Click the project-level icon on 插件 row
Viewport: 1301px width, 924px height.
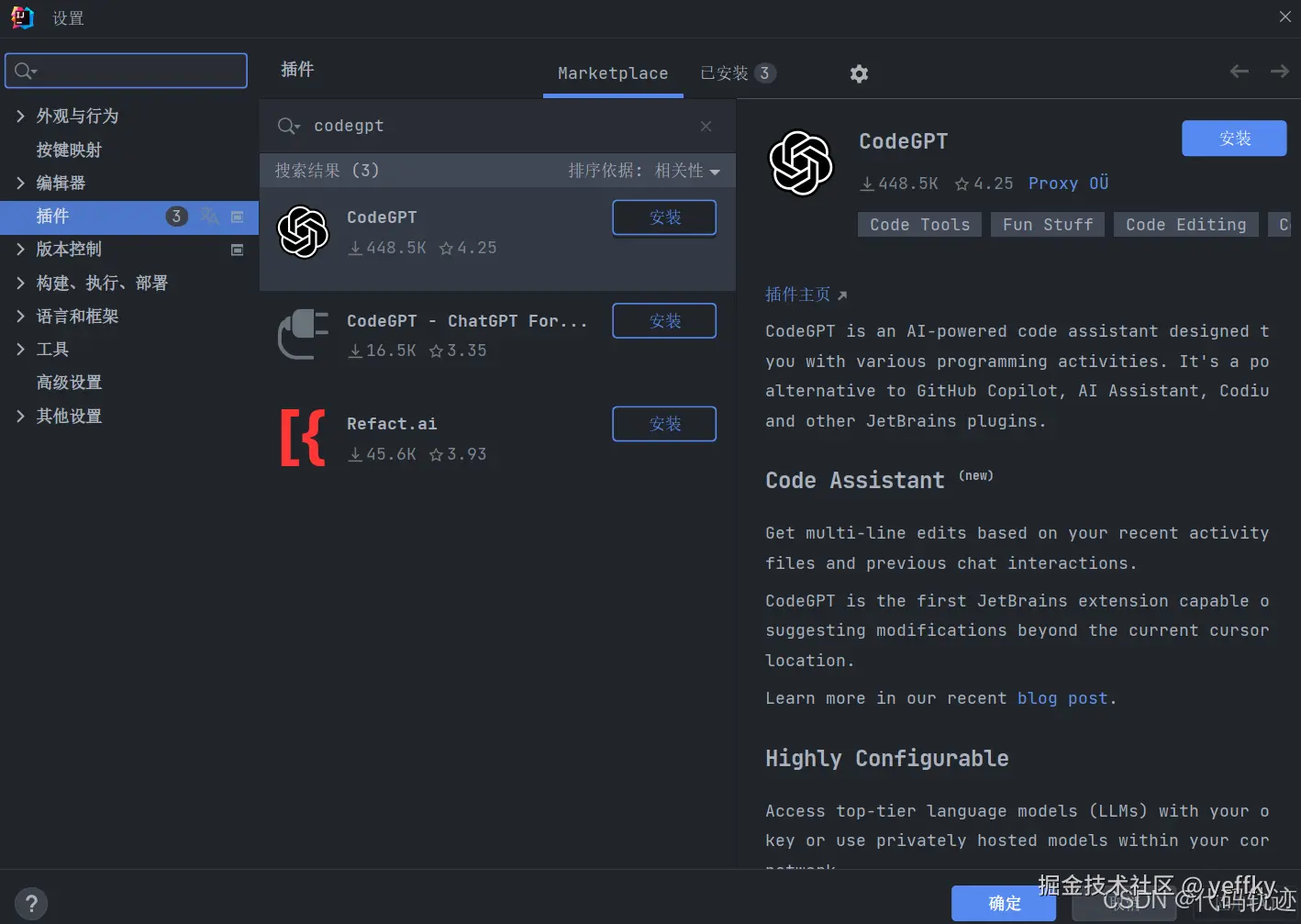tap(237, 217)
